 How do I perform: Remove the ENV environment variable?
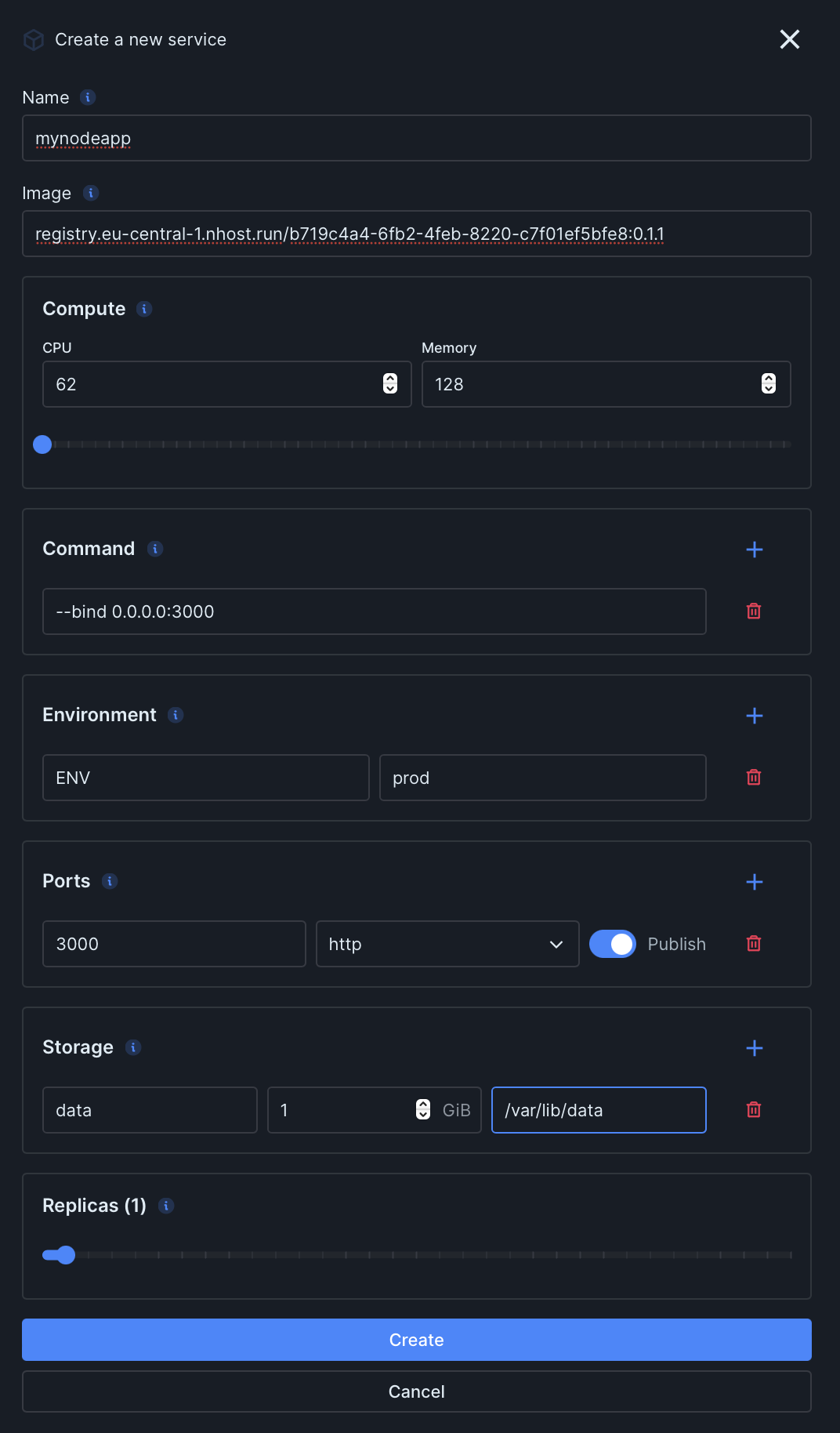click(754, 778)
